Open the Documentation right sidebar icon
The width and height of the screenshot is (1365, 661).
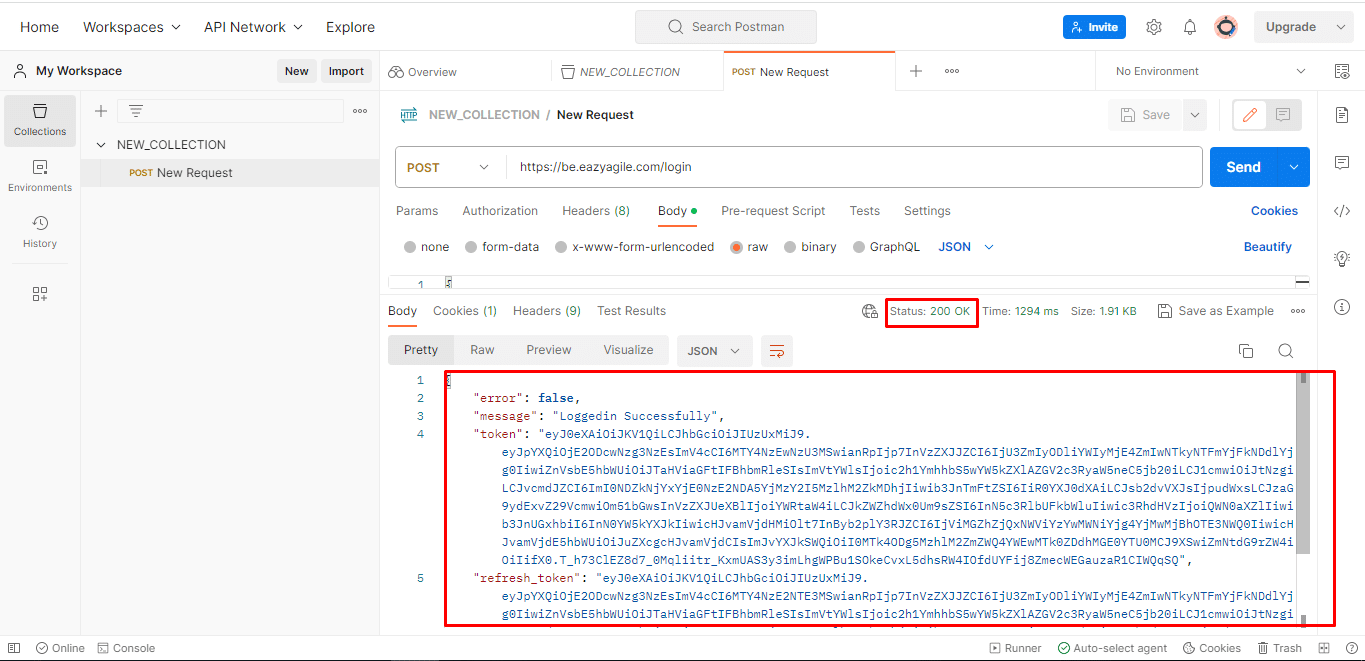(1342, 115)
